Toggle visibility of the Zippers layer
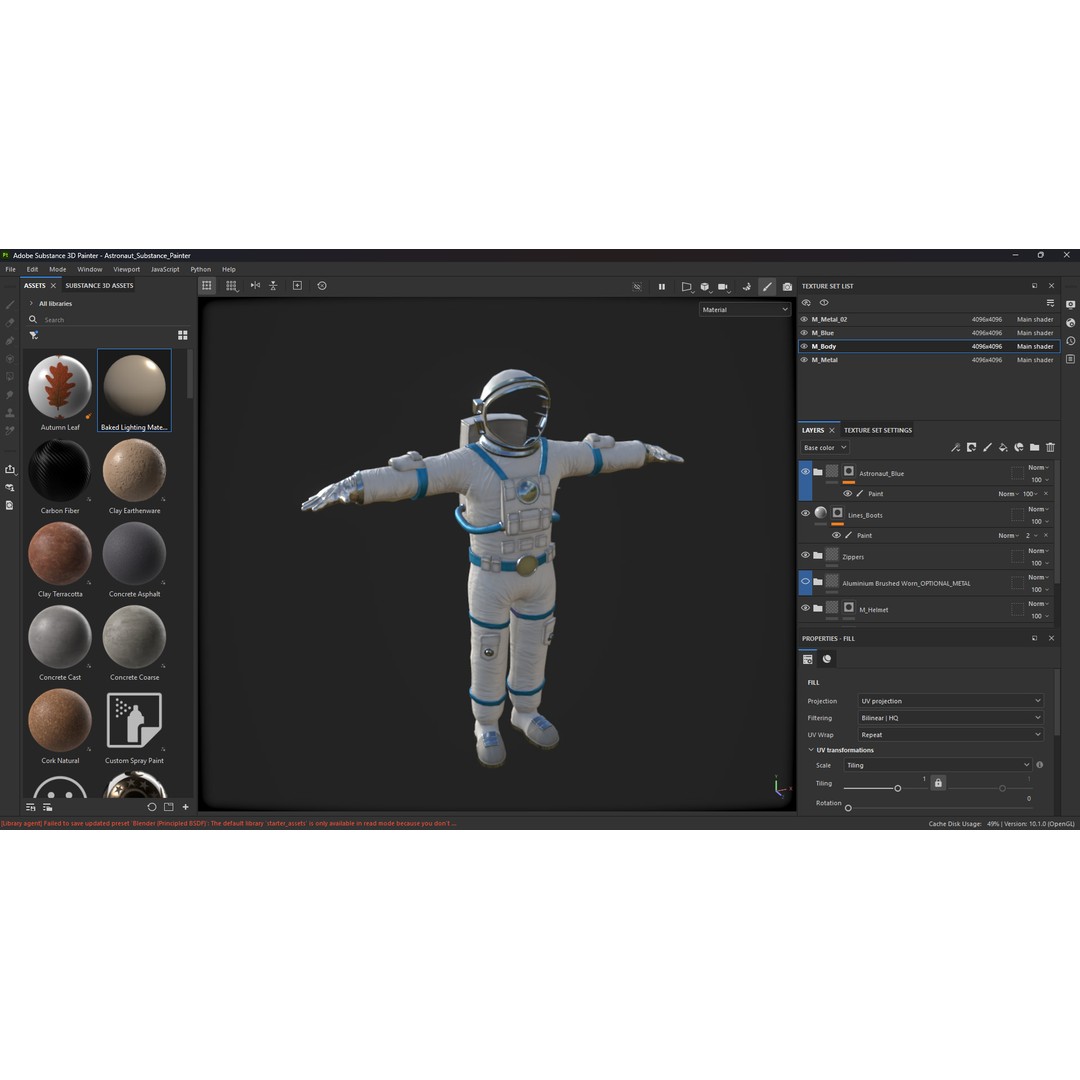The image size is (1080, 1080). pos(805,554)
